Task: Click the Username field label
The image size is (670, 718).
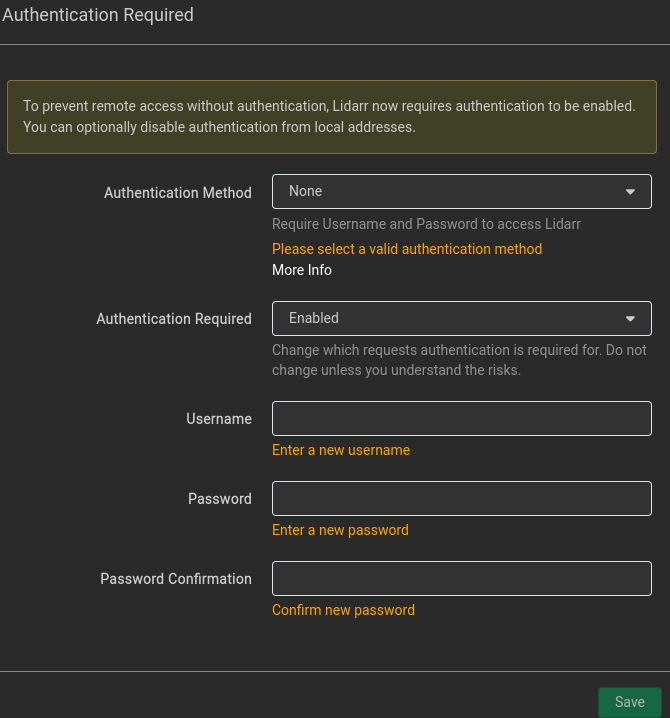Action: point(218,419)
